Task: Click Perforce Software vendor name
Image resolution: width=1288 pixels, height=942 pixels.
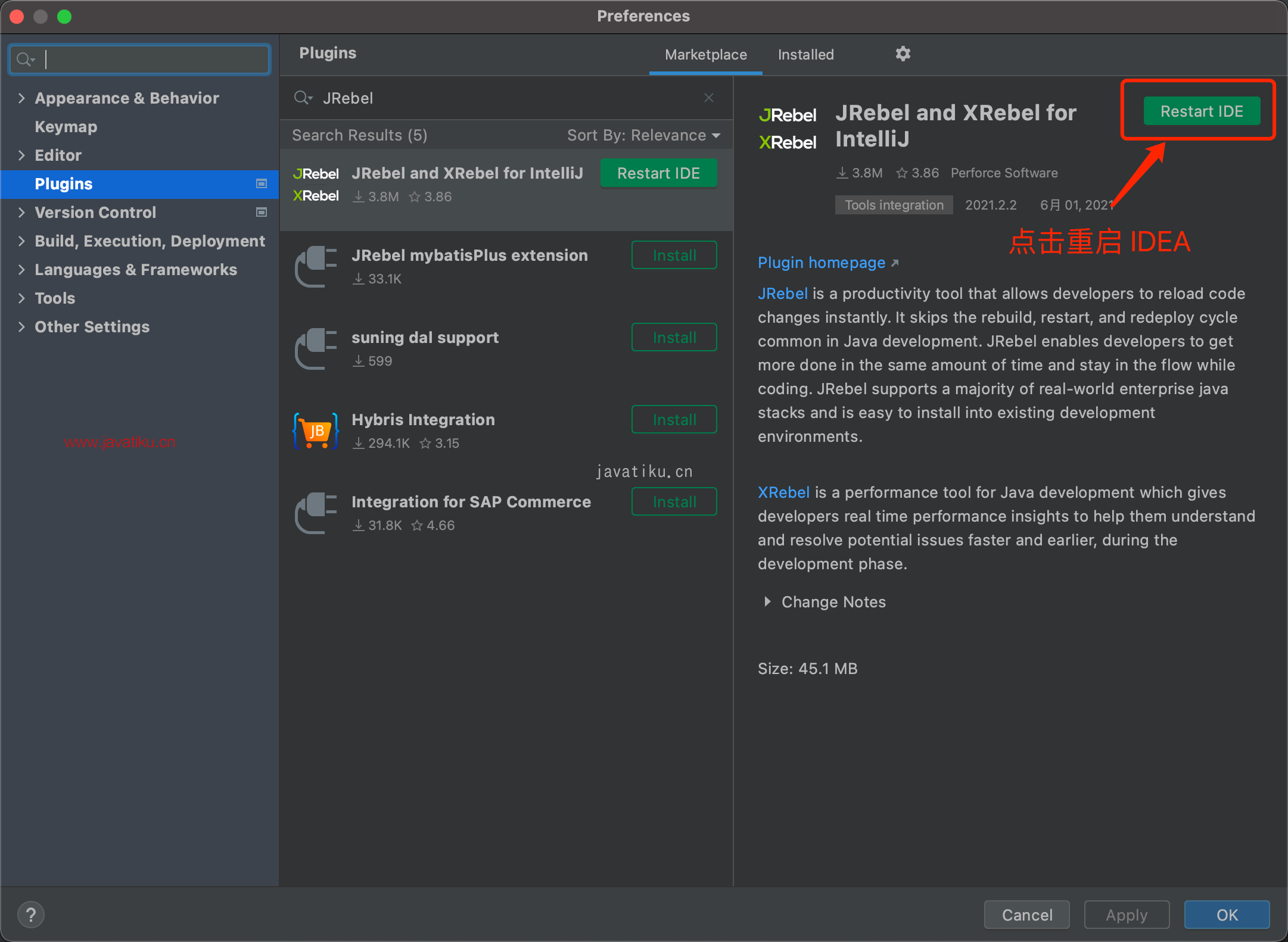Action: (x=1004, y=173)
